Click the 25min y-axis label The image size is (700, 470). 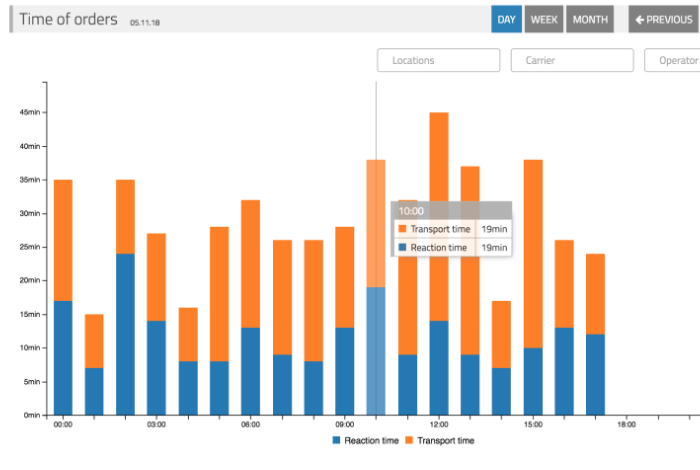point(30,247)
